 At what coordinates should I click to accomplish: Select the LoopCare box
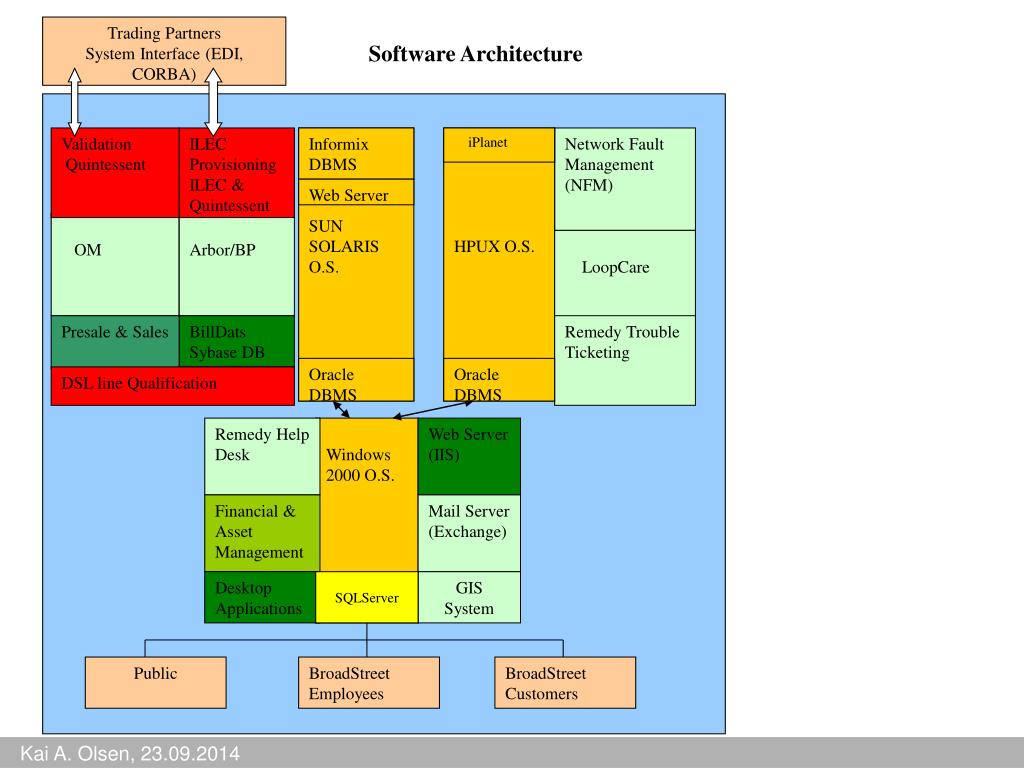coord(625,273)
